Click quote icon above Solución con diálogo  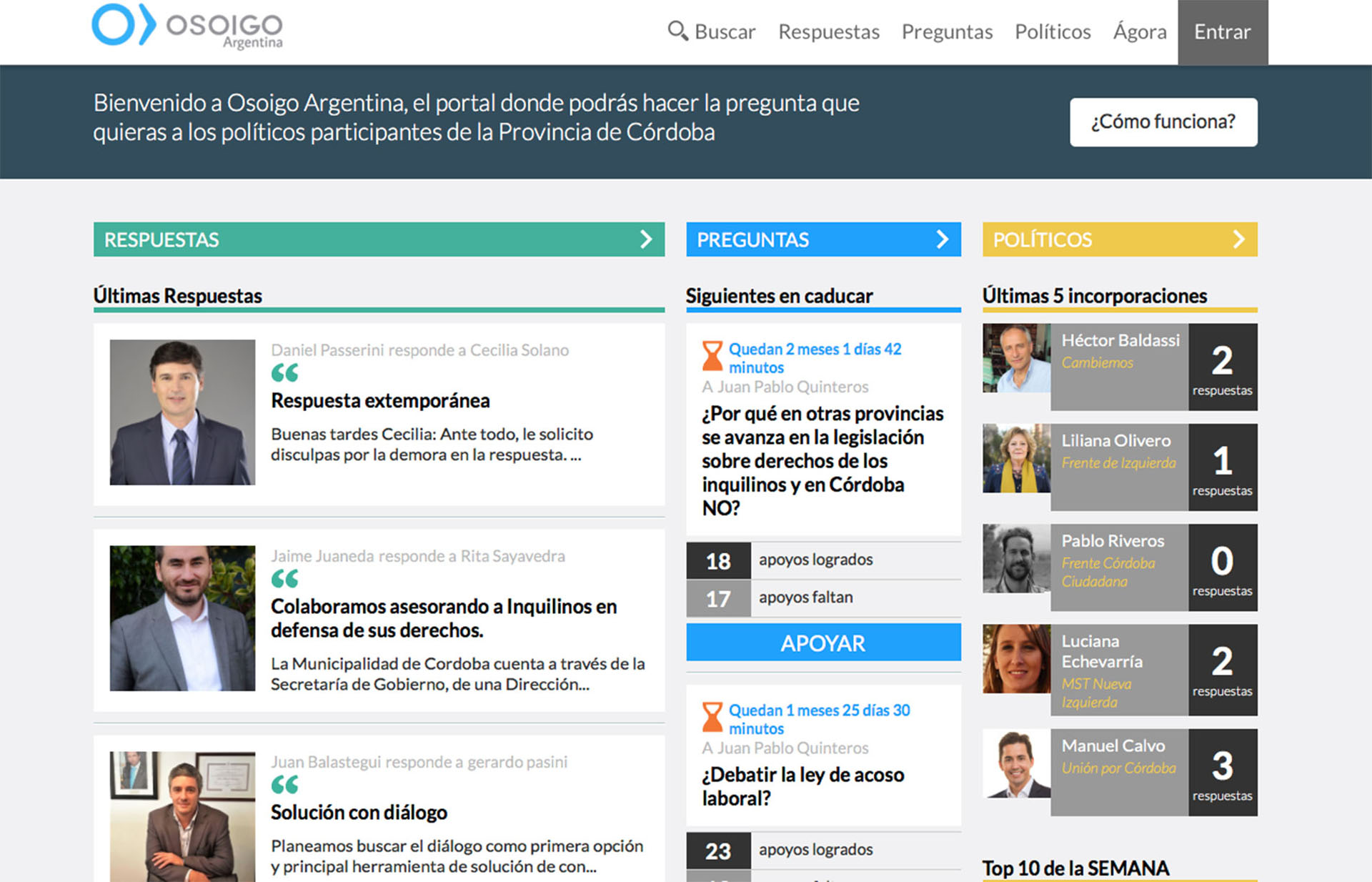(x=284, y=785)
